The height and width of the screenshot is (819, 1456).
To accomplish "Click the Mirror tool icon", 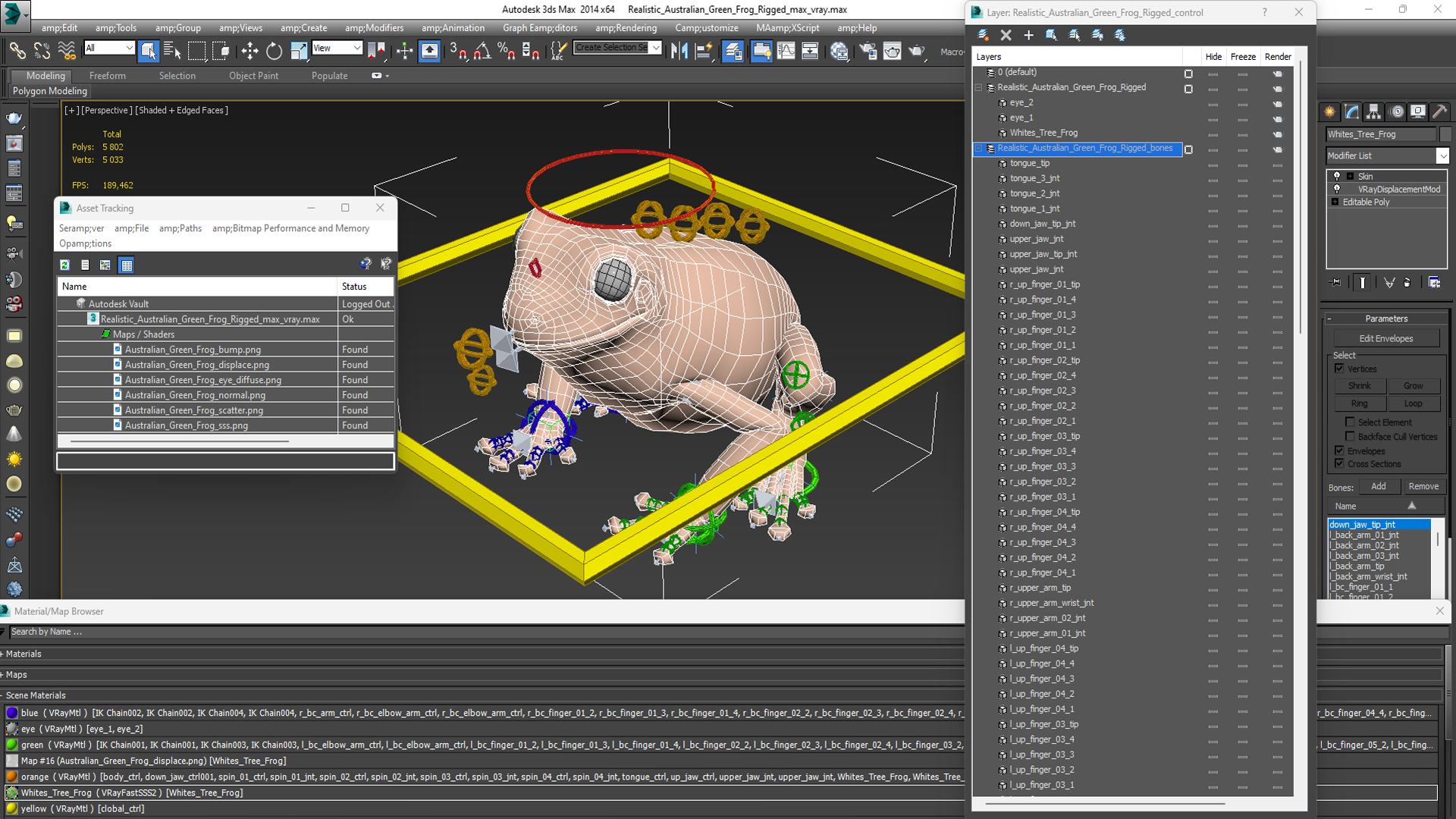I will [679, 51].
